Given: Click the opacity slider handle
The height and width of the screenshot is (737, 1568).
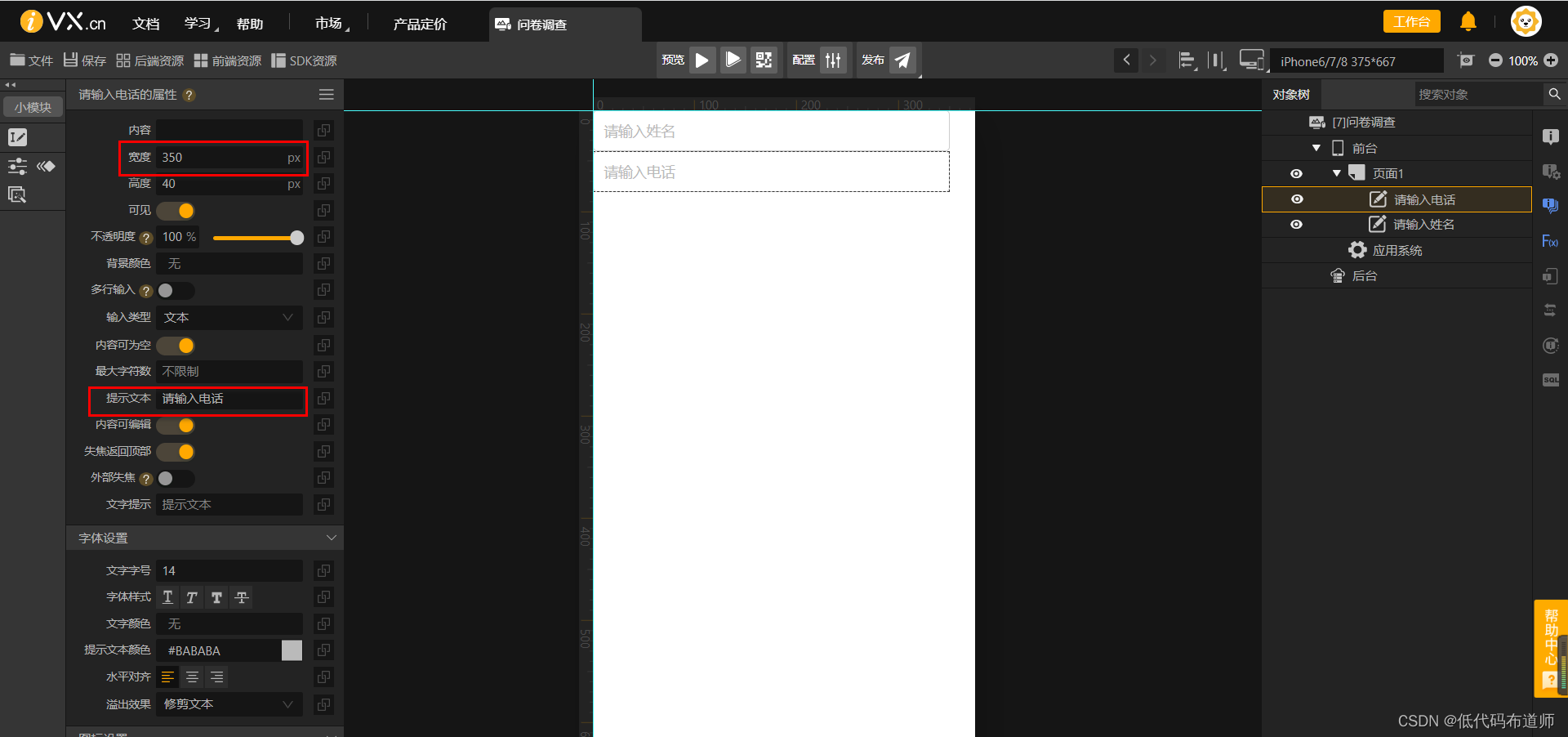Looking at the screenshot, I should tap(297, 238).
